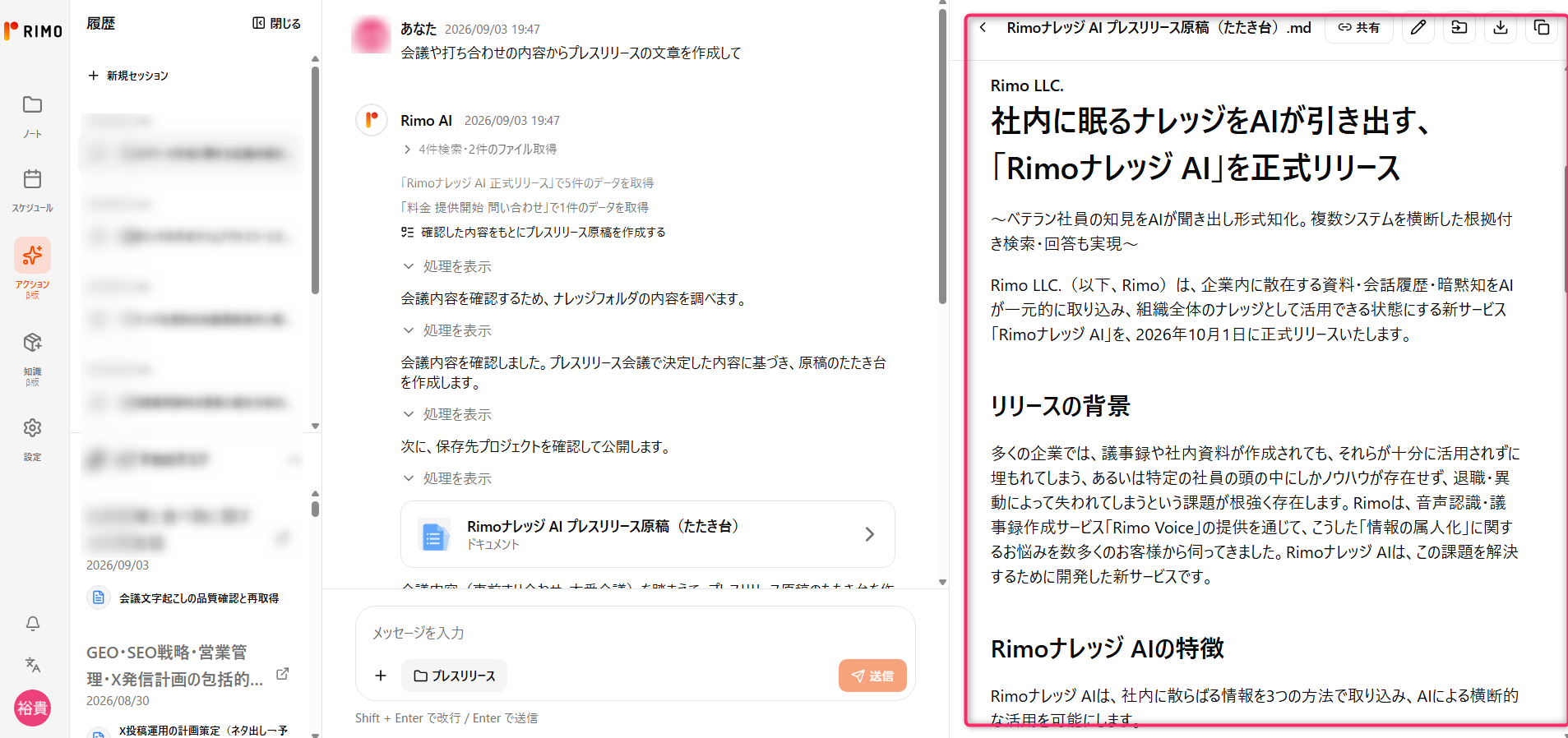The height and width of the screenshot is (738, 1568).
Task: Click the blue document icon in the card
Action: (x=434, y=535)
